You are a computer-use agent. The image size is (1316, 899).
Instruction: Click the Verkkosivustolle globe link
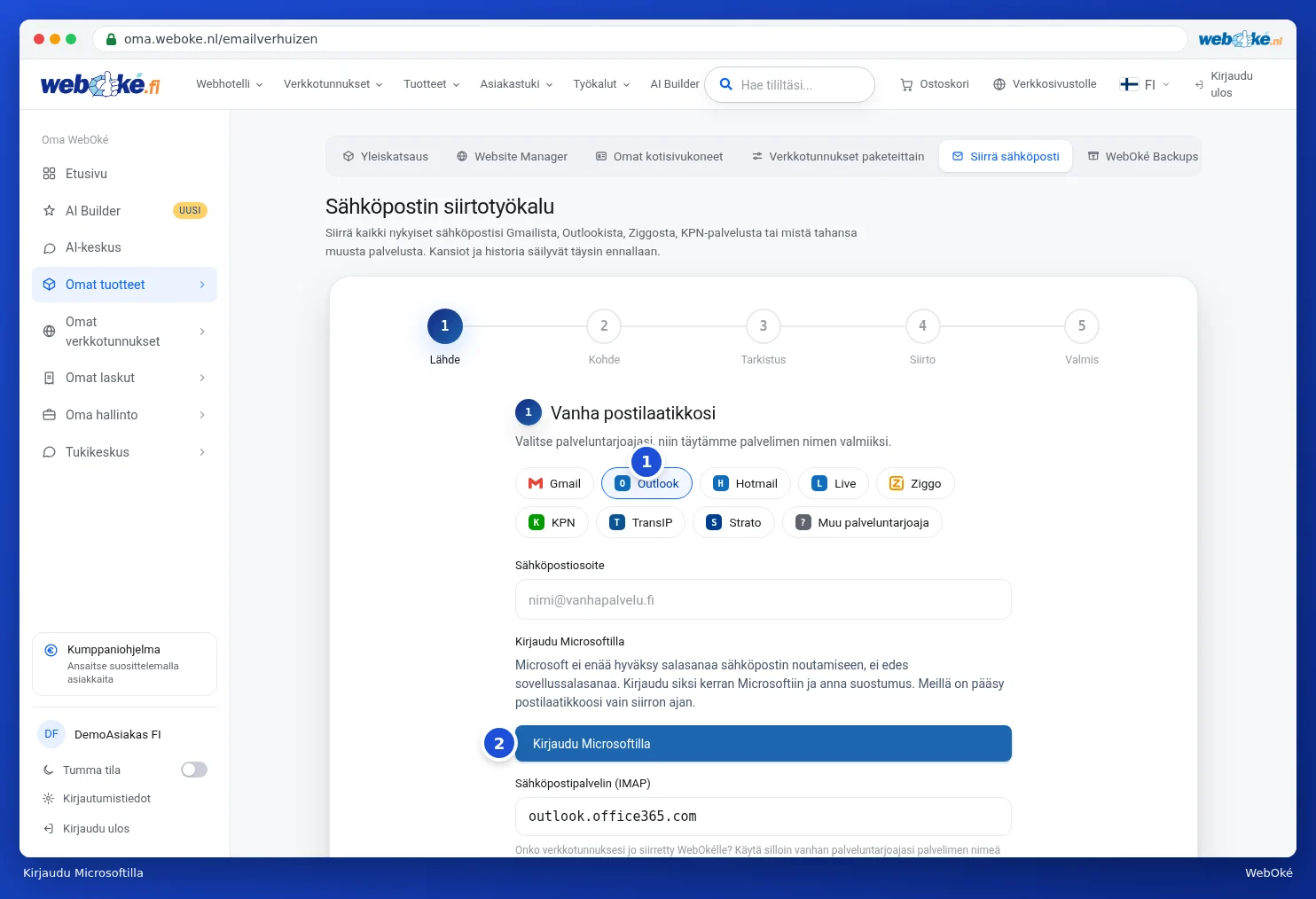pos(1045,84)
